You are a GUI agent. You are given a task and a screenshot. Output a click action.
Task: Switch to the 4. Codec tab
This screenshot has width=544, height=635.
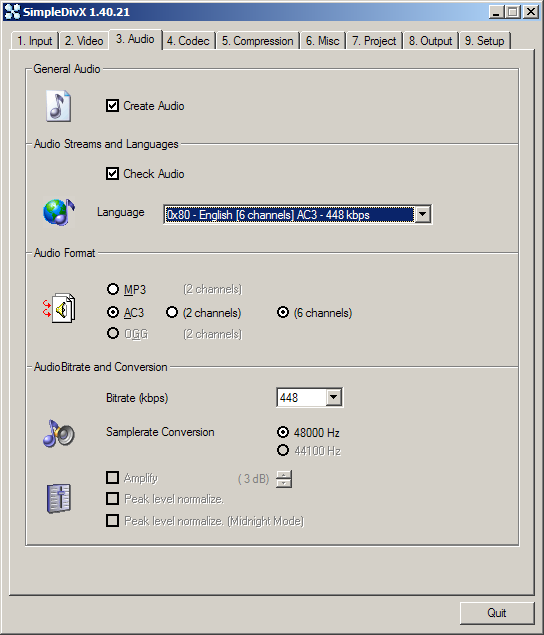[188, 41]
